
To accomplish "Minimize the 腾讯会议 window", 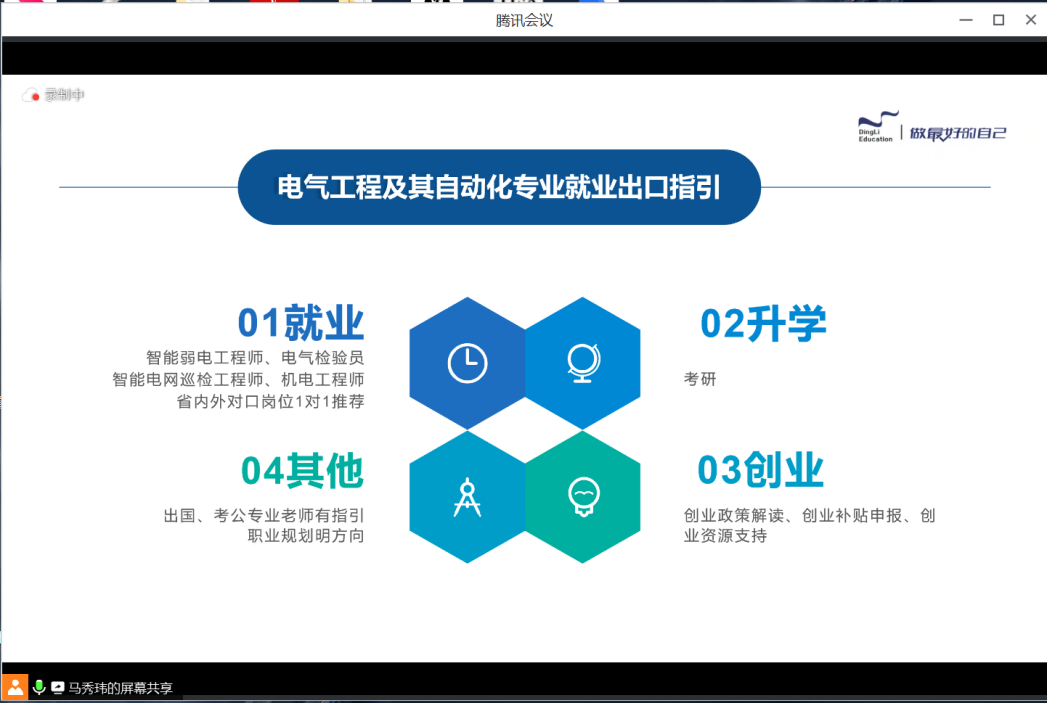I will (965, 20).
